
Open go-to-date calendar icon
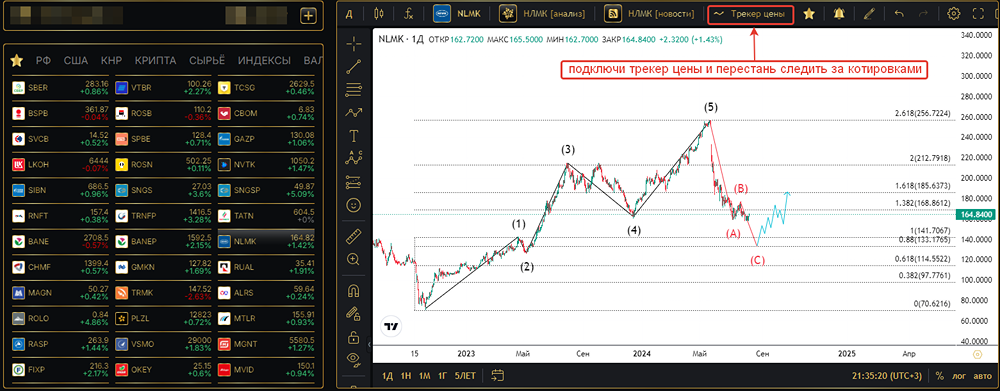click(x=498, y=375)
